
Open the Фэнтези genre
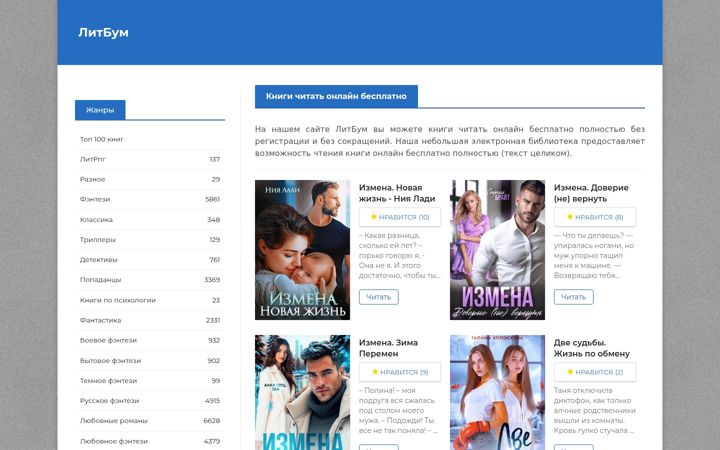coord(95,199)
